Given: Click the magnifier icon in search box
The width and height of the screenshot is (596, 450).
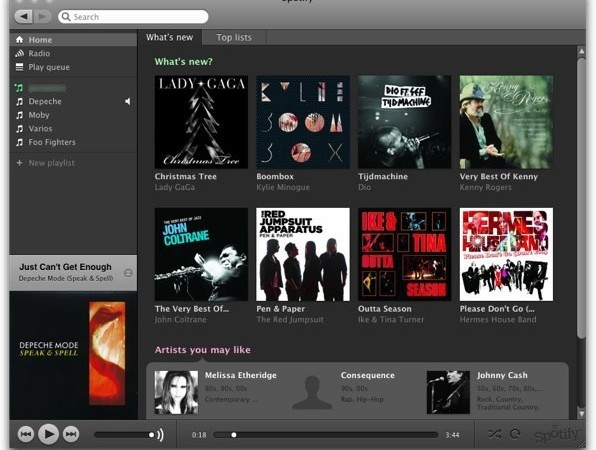Looking at the screenshot, I should [66, 17].
